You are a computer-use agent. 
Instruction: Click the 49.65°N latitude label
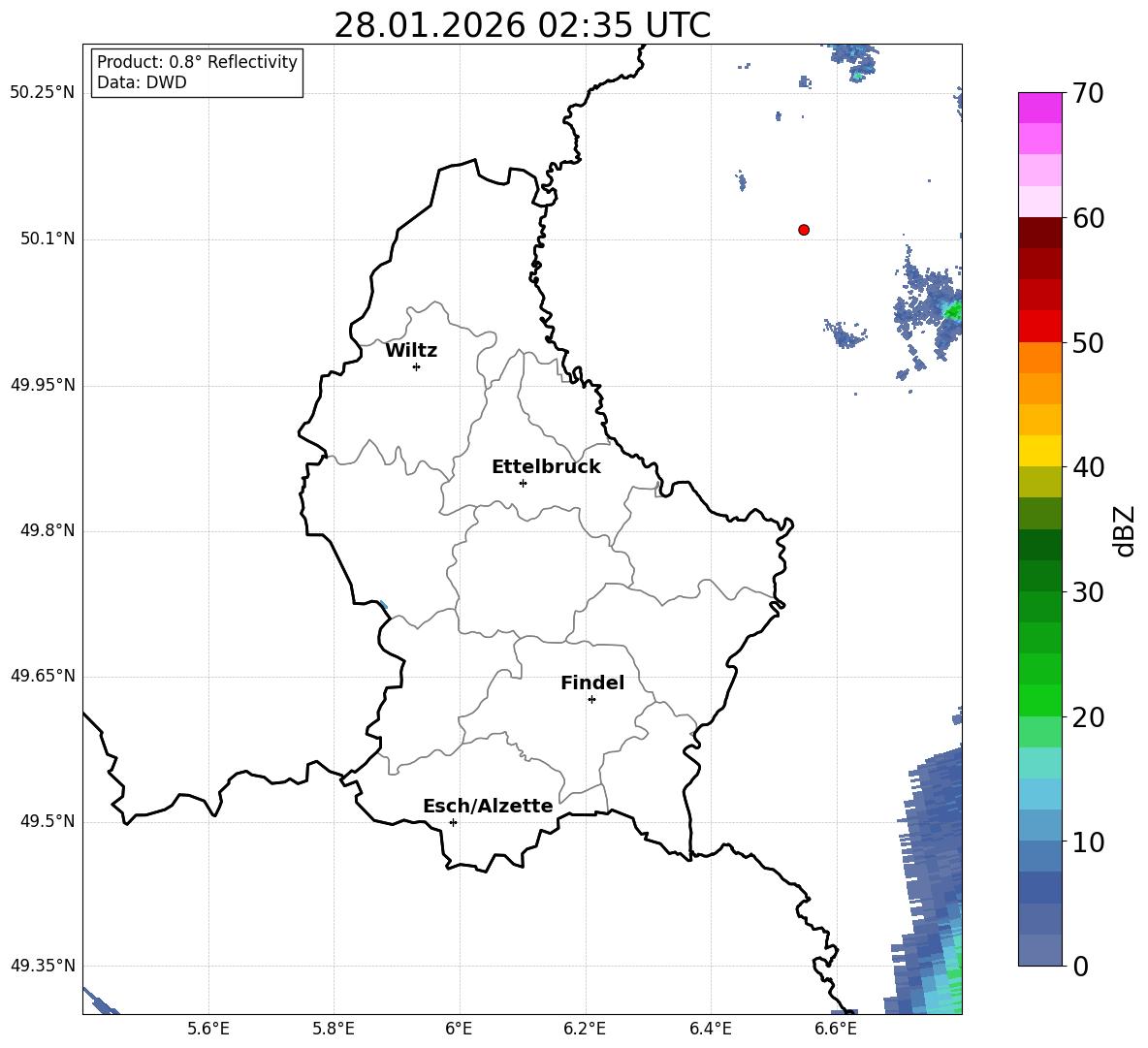(43, 675)
